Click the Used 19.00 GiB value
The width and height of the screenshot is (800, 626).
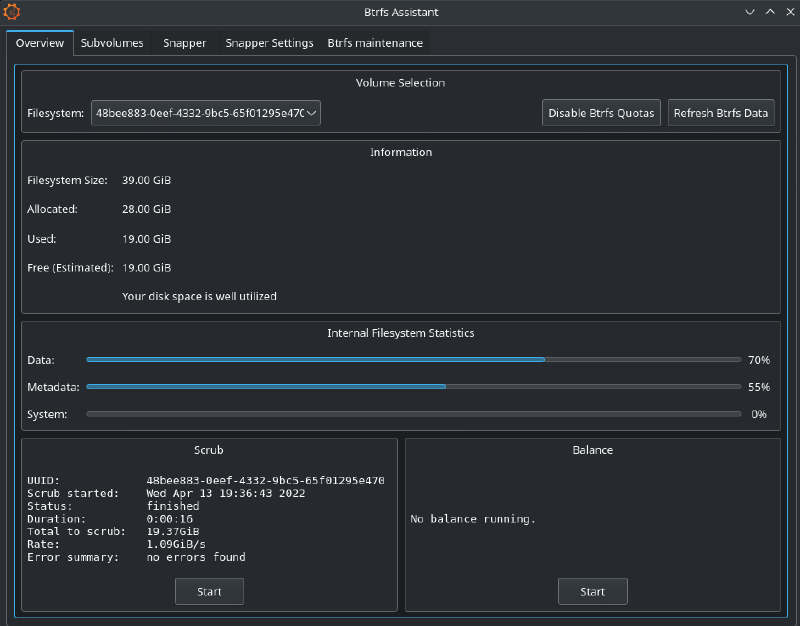pyautogui.click(x=146, y=239)
